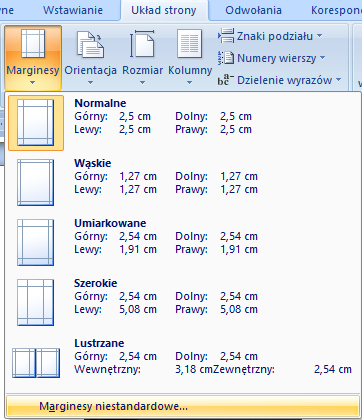Viewport: 362px width, 420px height.
Task: Select the Normalne margin preset thumbnail
Action: click(x=36, y=122)
